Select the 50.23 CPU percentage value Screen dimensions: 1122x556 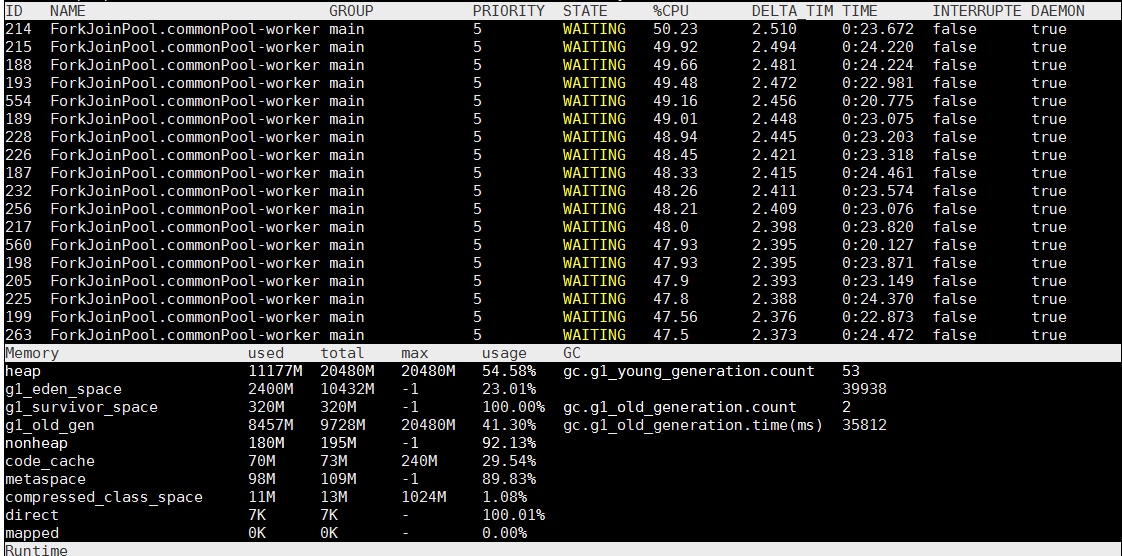click(x=675, y=29)
